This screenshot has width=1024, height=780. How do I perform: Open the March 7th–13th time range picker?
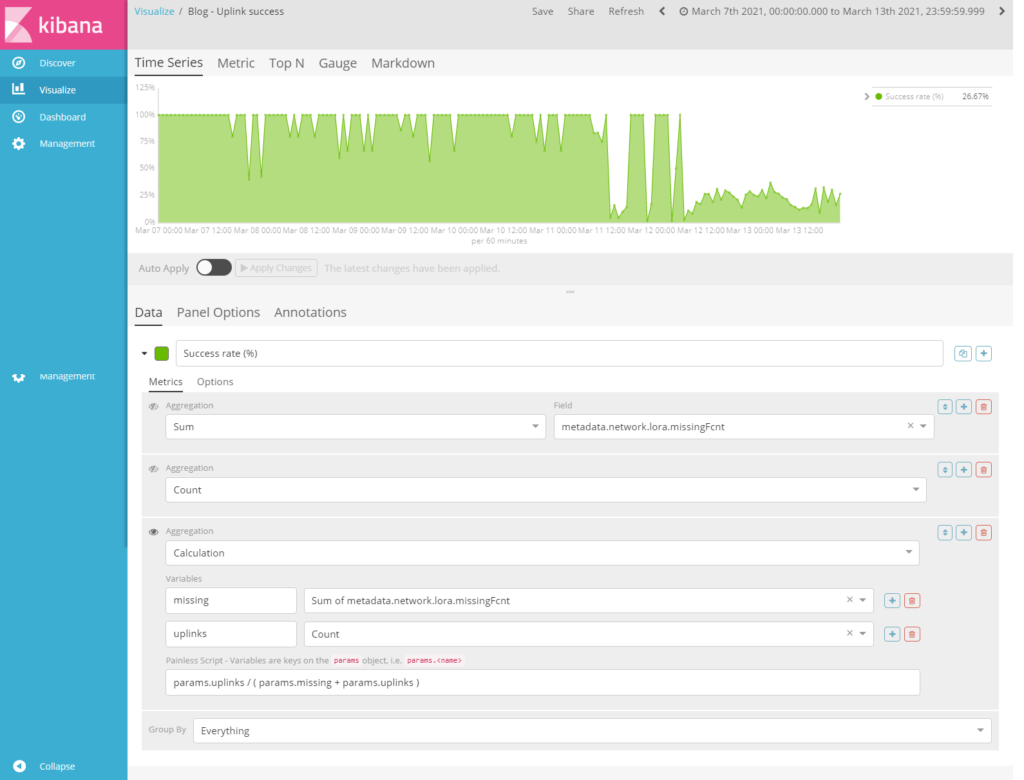tap(831, 11)
